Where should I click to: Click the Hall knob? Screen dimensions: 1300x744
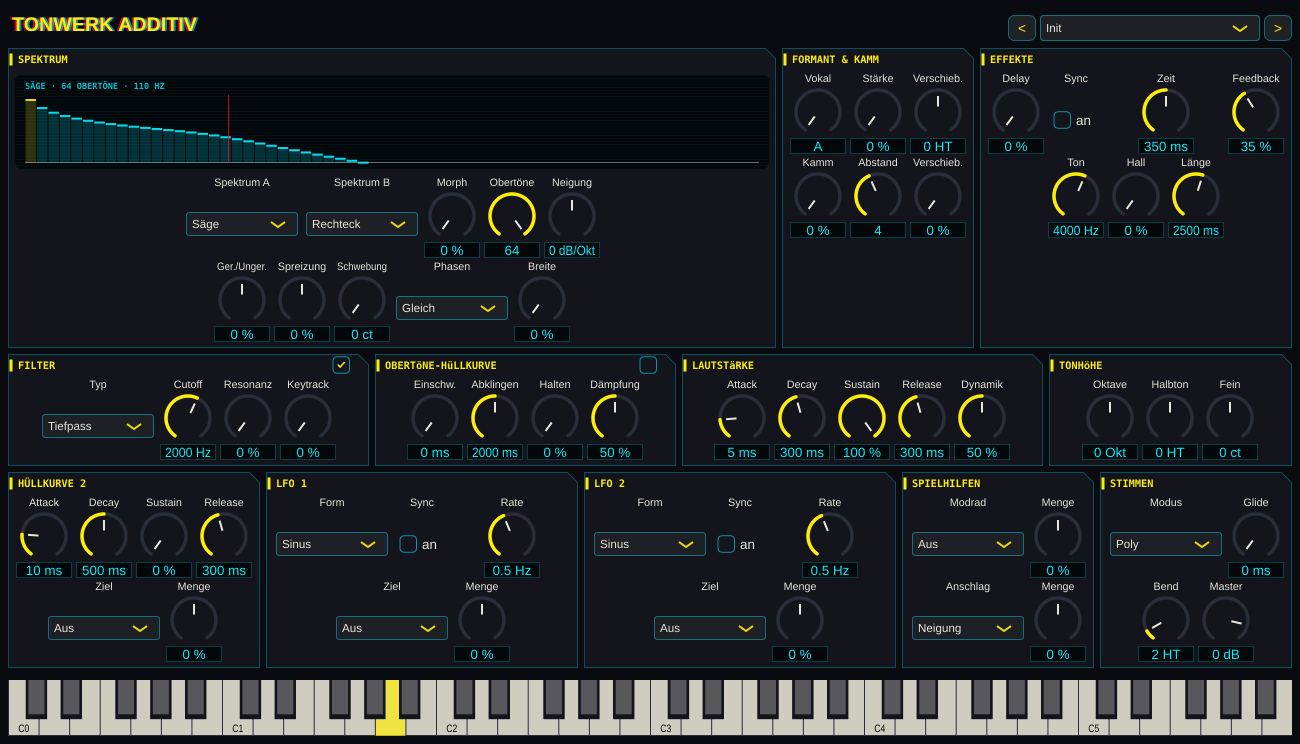click(1136, 196)
